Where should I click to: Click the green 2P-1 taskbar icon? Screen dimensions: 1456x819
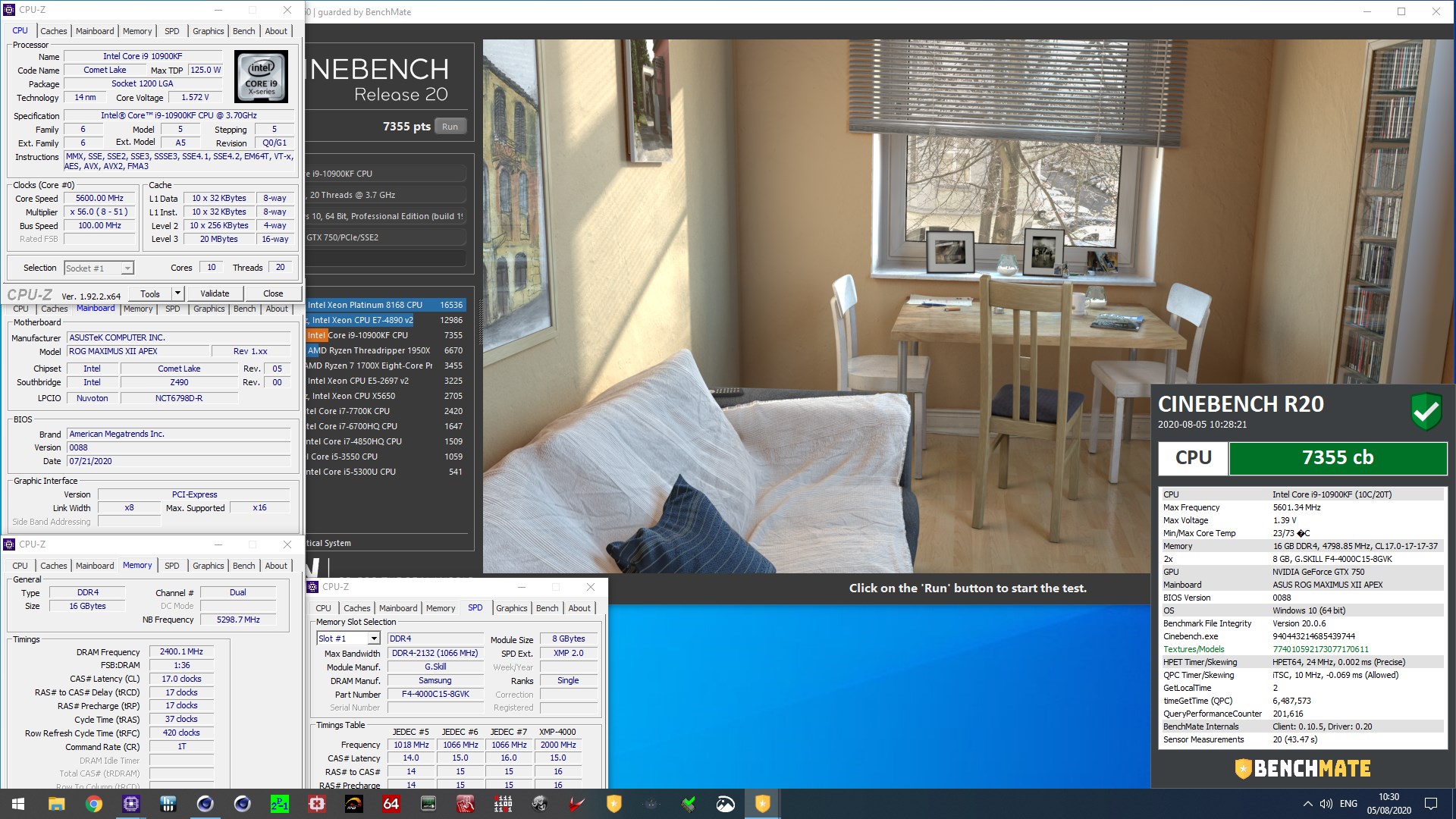click(x=279, y=804)
